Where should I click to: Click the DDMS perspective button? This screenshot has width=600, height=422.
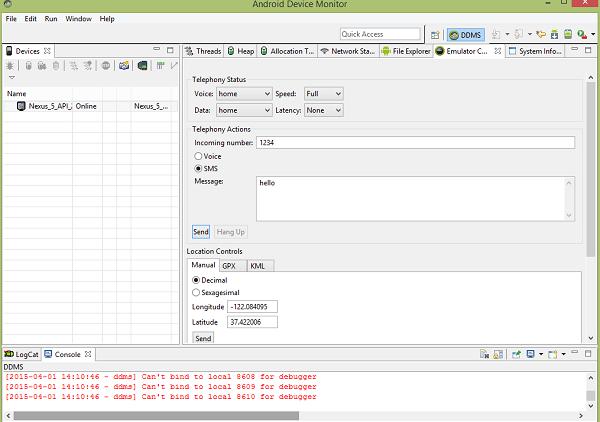click(x=466, y=35)
